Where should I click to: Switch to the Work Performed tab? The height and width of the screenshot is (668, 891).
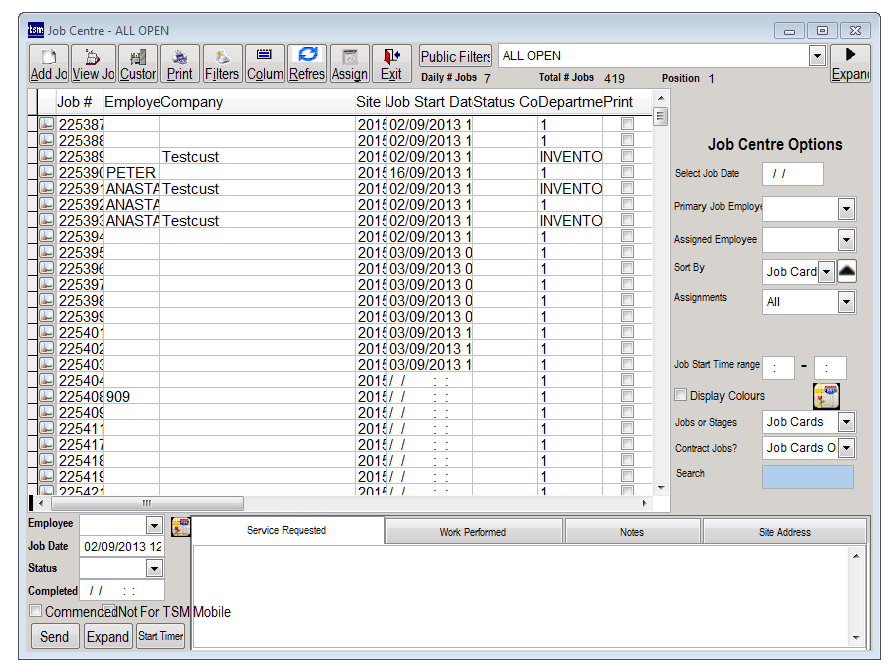click(473, 532)
